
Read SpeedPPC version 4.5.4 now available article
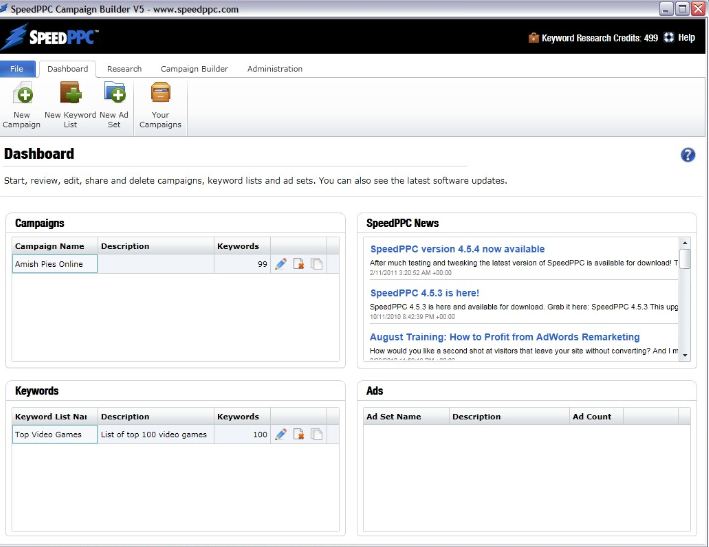(457, 249)
